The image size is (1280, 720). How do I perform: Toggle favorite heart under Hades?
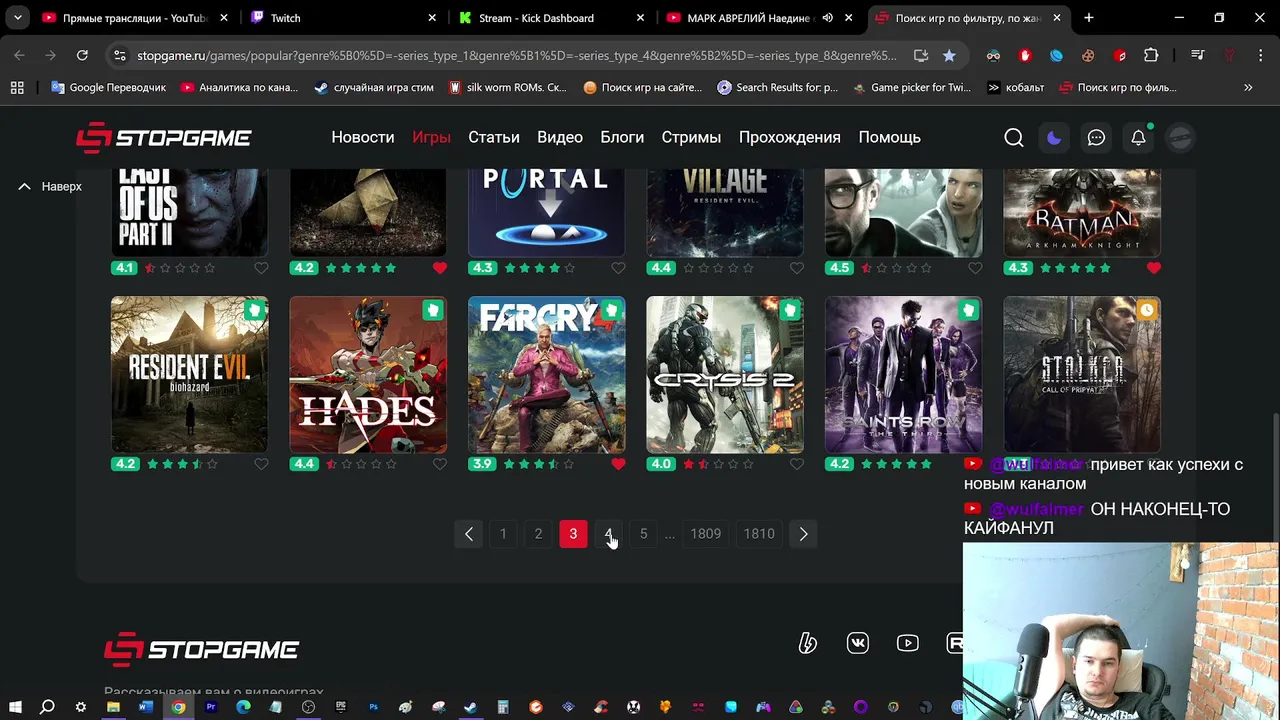click(x=440, y=464)
